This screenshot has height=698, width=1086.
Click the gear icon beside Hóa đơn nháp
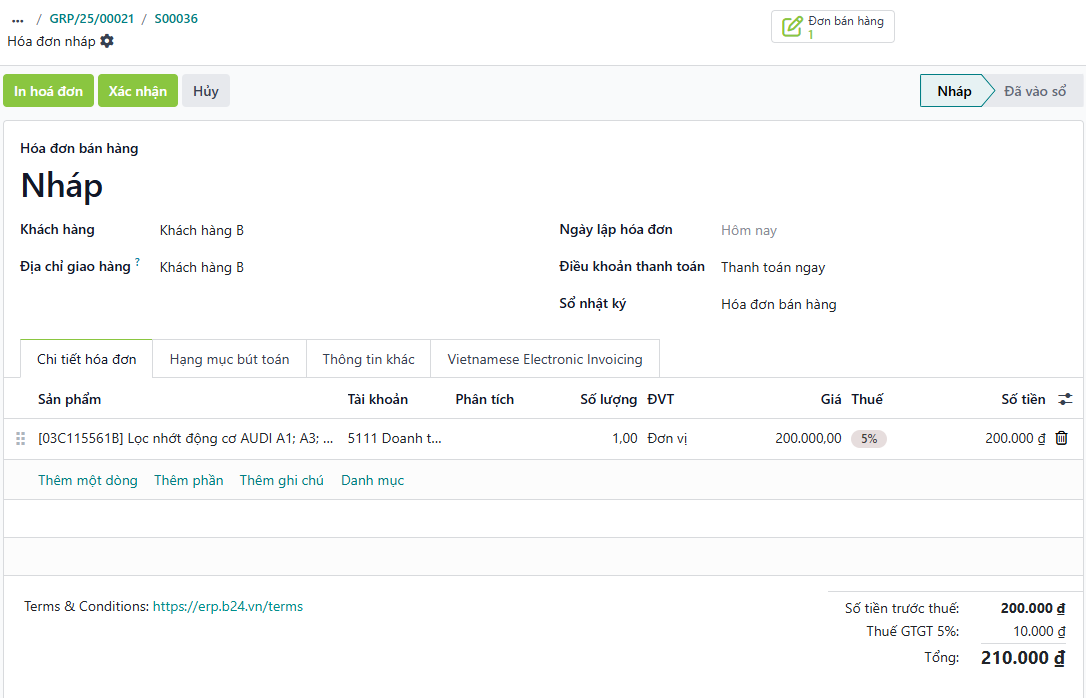coord(107,41)
